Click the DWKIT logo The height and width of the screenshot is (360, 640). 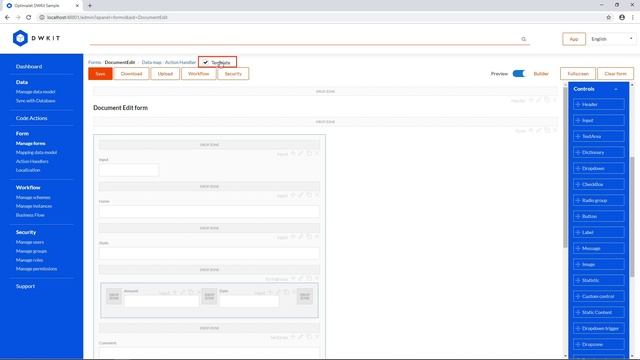36,38
